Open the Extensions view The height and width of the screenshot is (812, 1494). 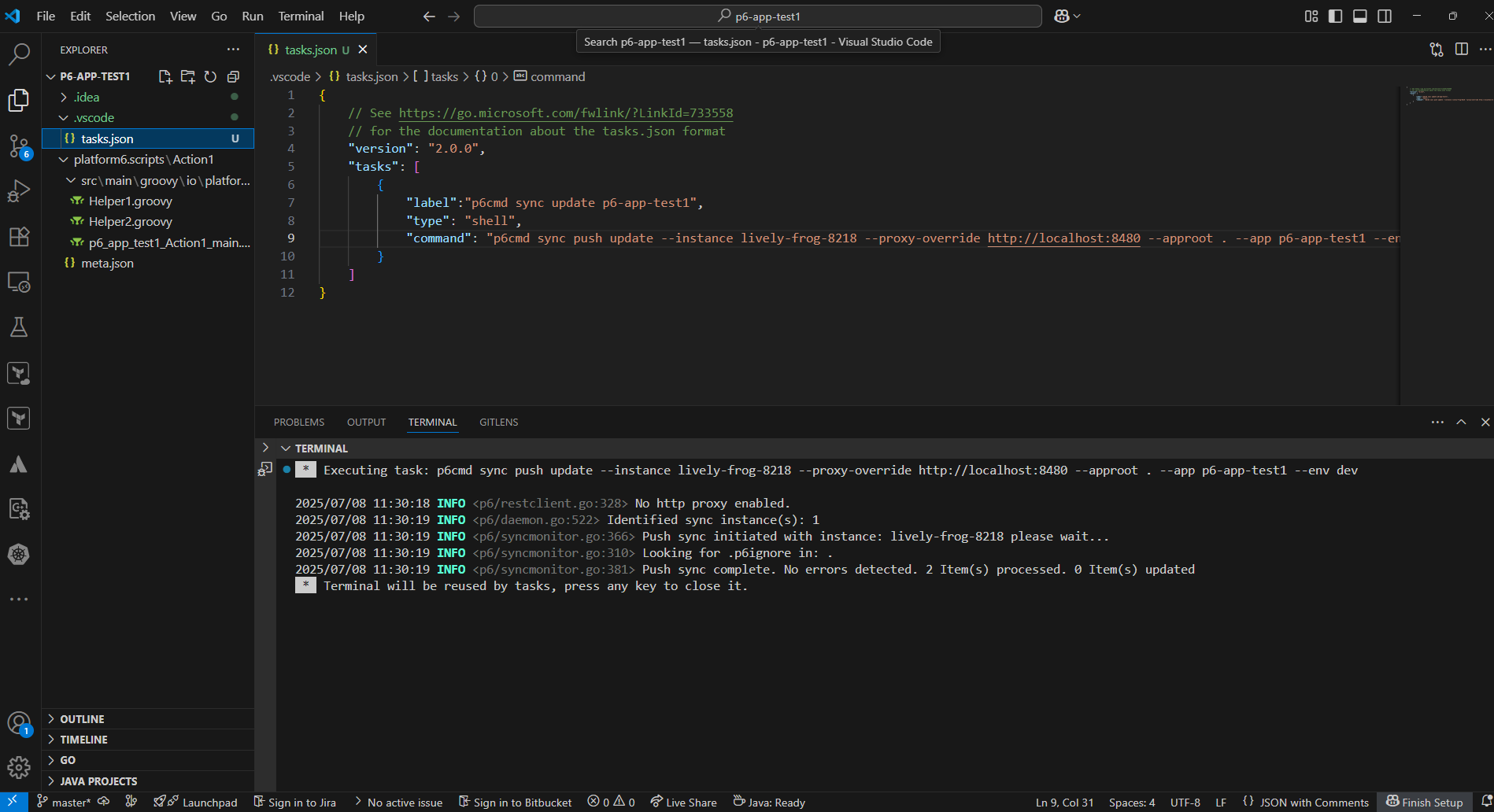[19, 236]
